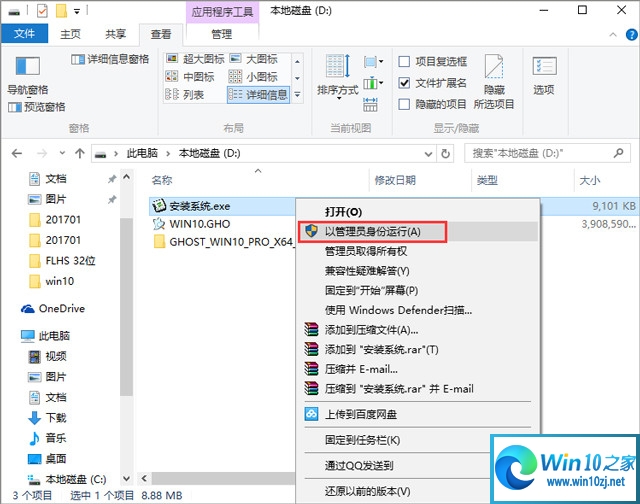Click the Forward navigation arrow
Image resolution: width=640 pixels, height=504 pixels.
[42, 153]
